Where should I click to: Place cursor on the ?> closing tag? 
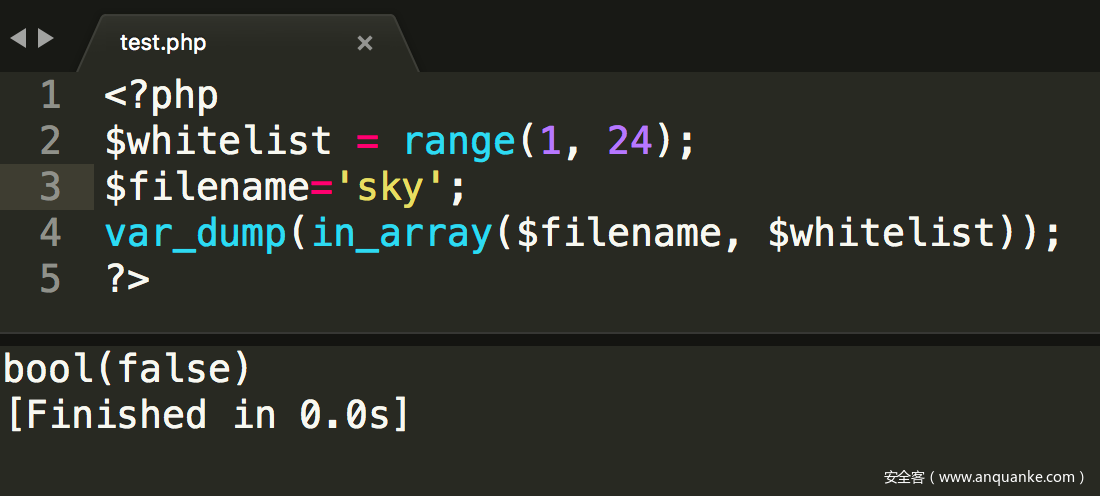pos(127,279)
